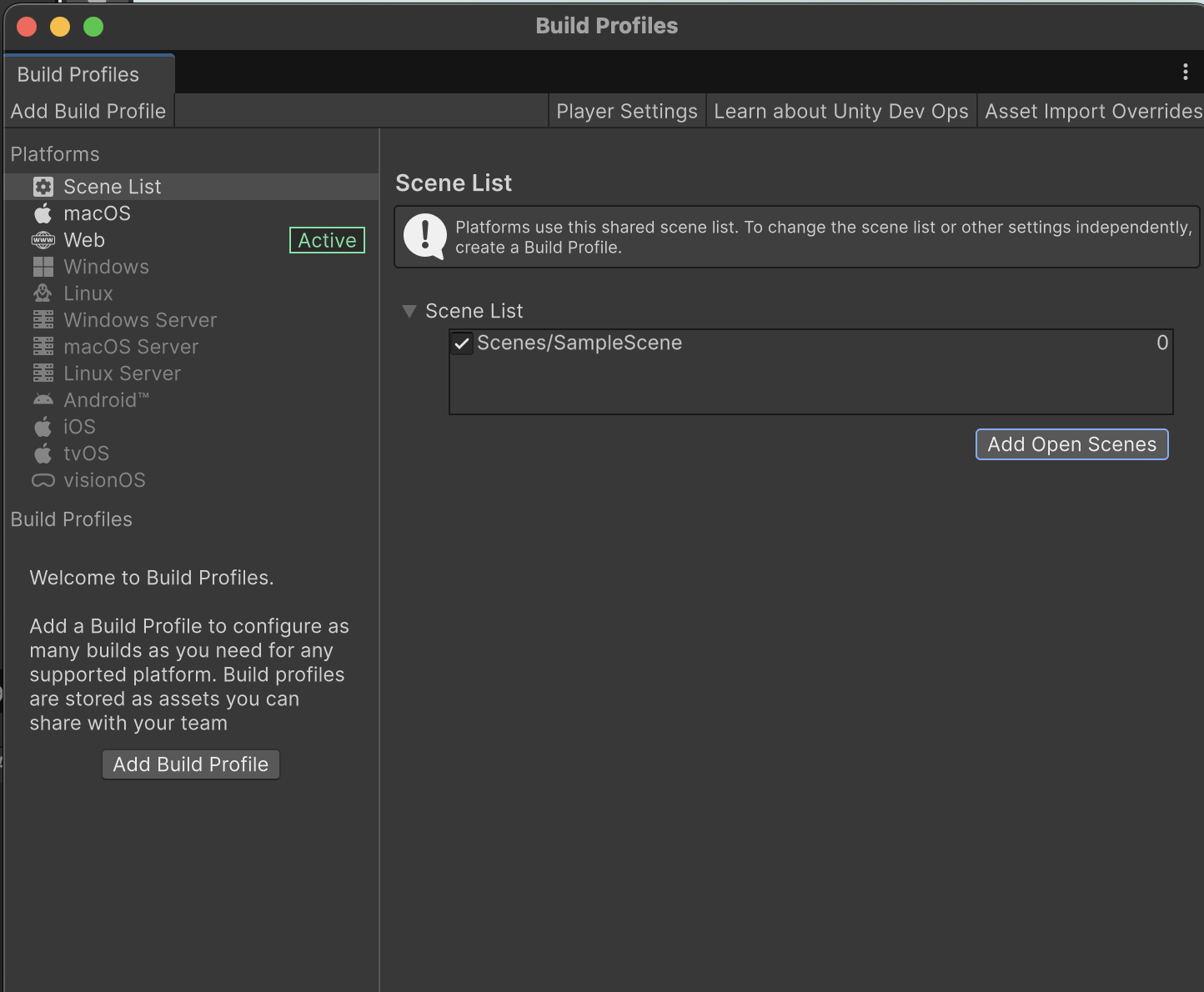Click the macOS Apple logo icon
Screen dimensions: 1204x992
point(43,213)
